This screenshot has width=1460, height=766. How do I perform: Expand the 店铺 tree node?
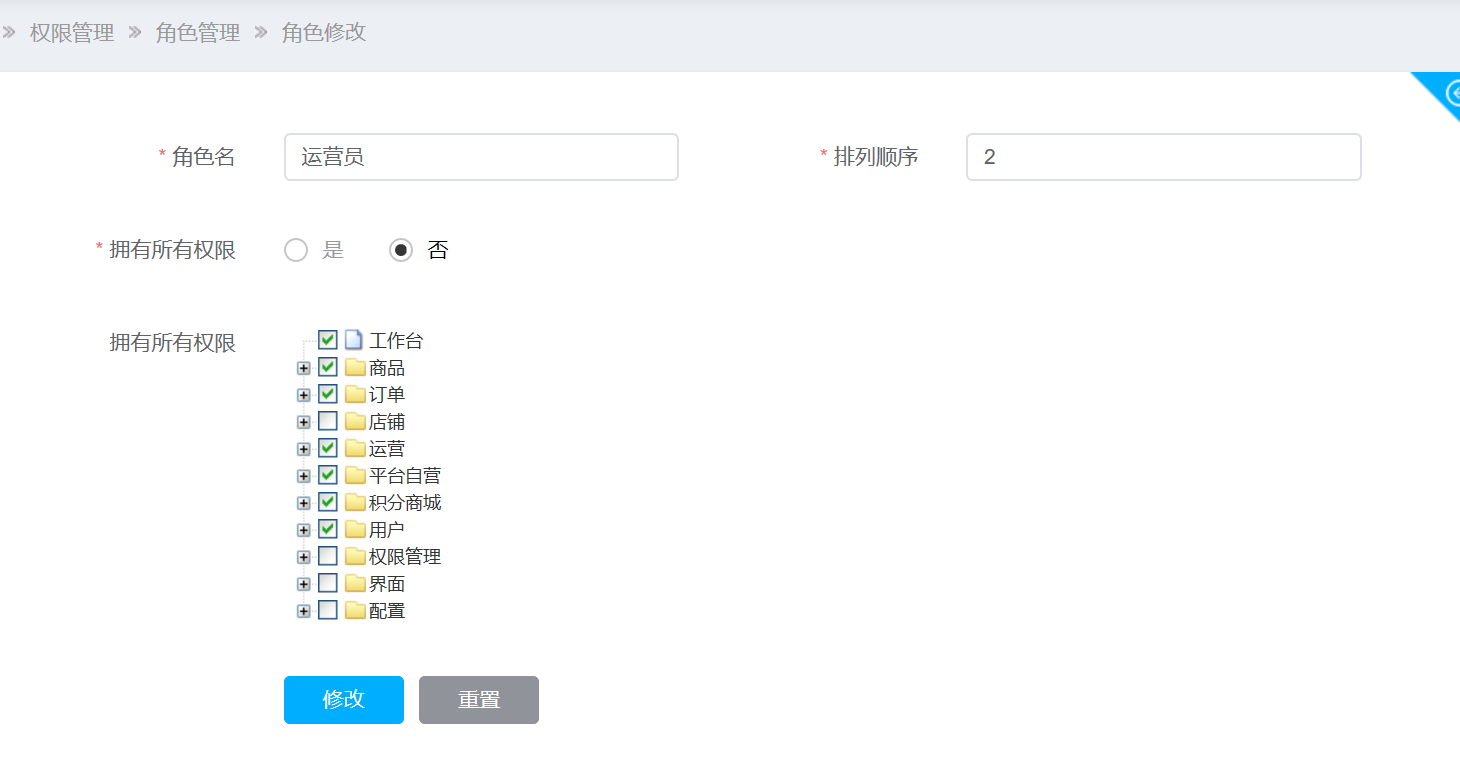pyautogui.click(x=304, y=422)
